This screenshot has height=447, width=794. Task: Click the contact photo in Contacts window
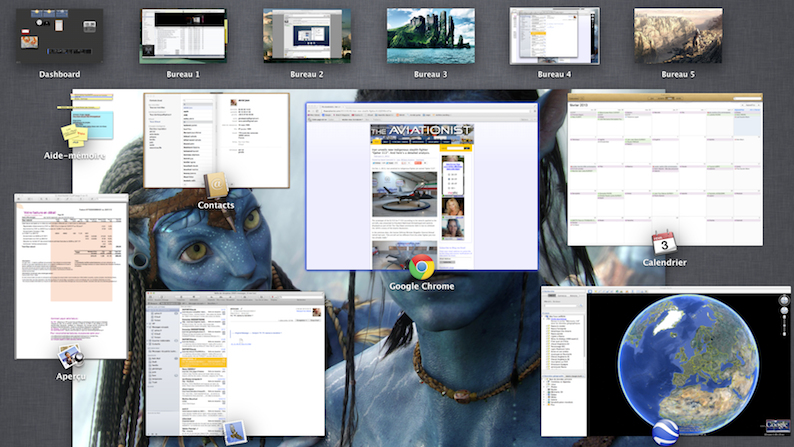233,102
